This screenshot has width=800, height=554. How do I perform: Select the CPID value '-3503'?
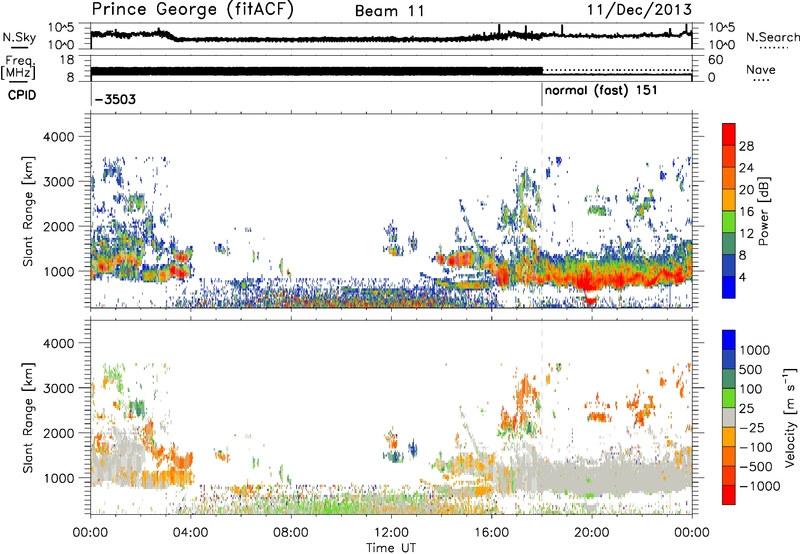pyautogui.click(x=115, y=99)
